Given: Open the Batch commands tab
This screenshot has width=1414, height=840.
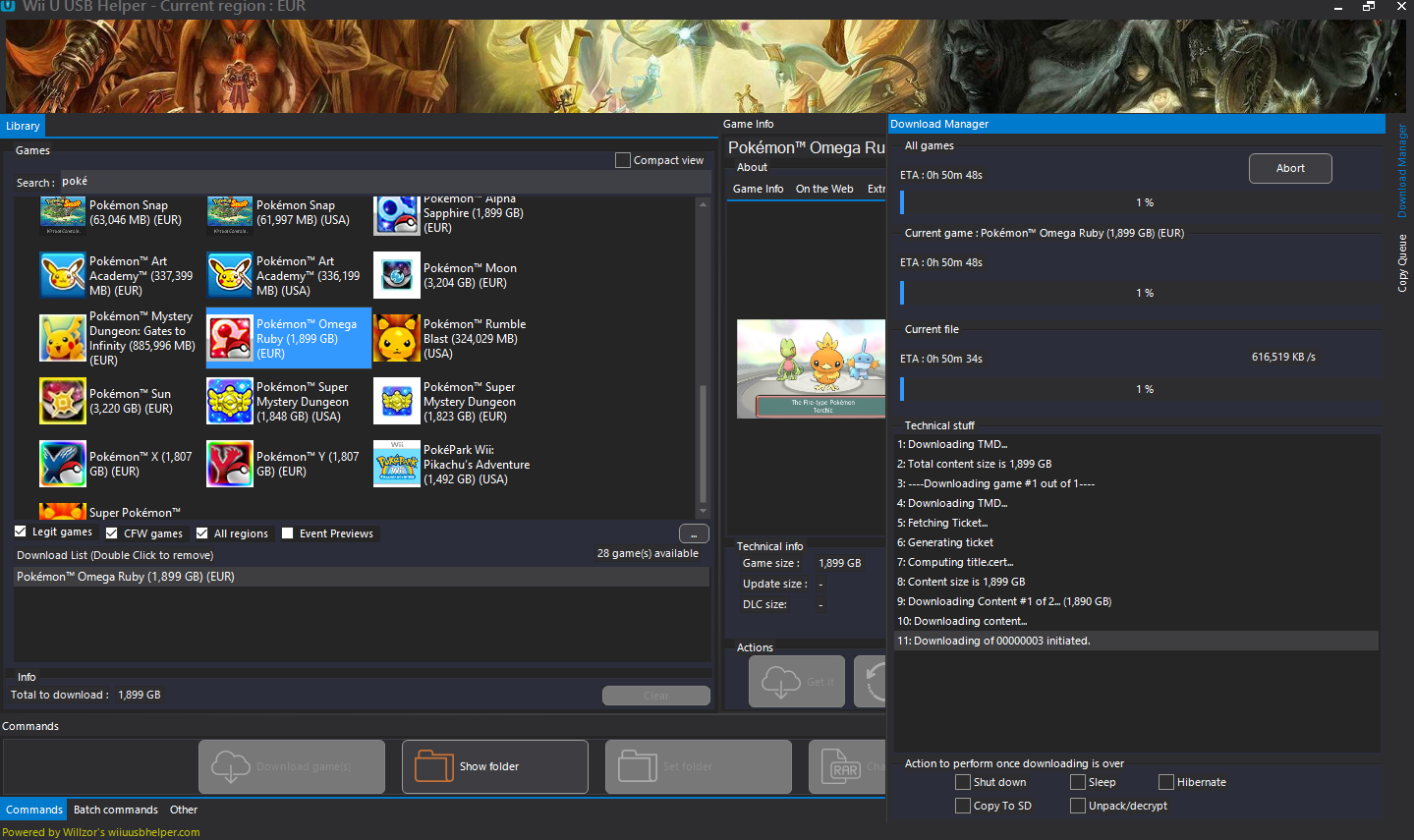Looking at the screenshot, I should tap(115, 810).
